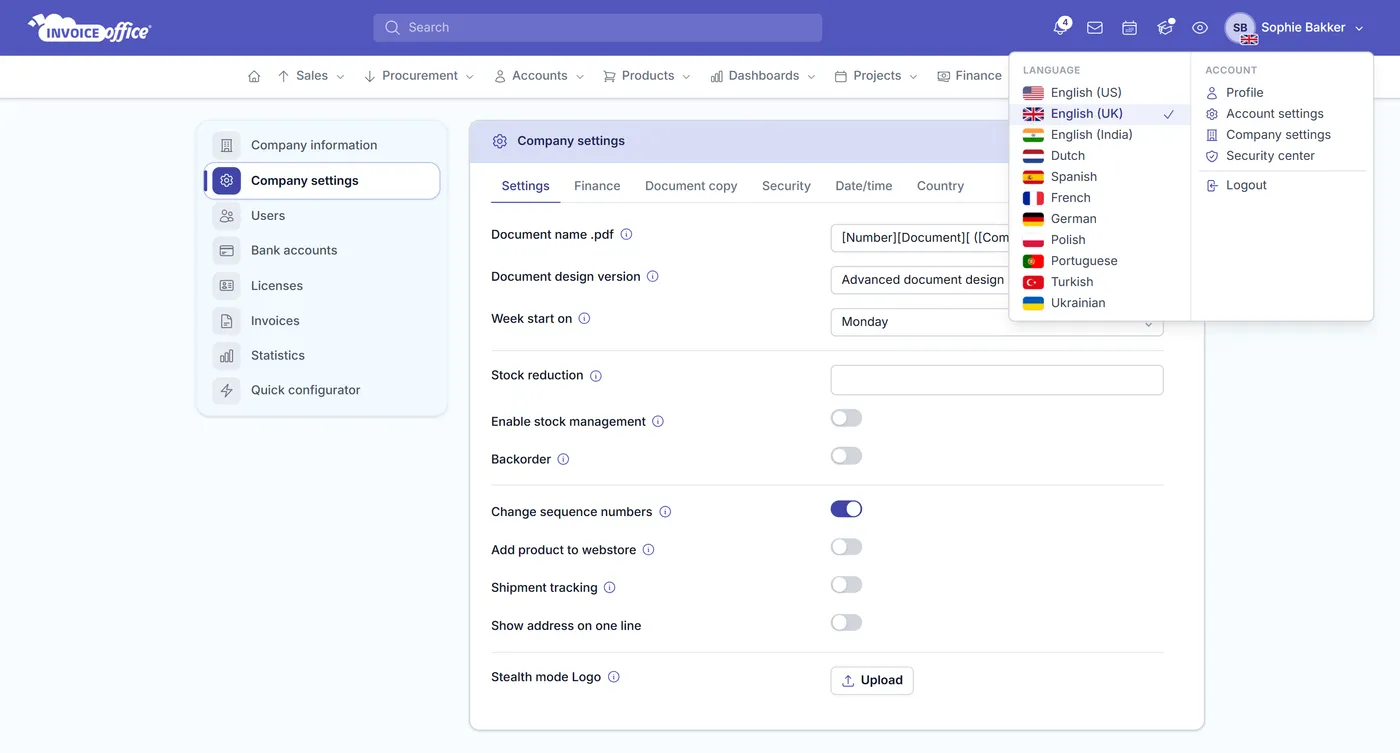Open the calendar icon in header

coord(1129,28)
